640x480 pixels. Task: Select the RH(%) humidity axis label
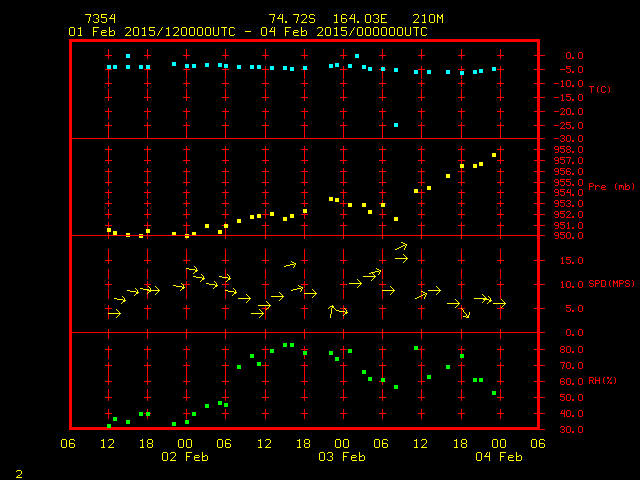point(603,381)
